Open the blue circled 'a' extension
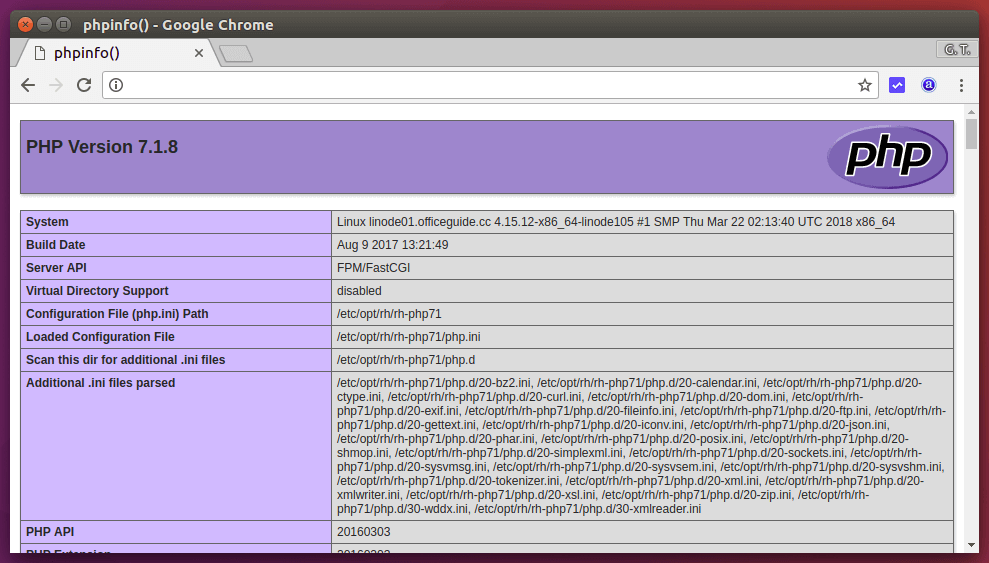This screenshot has width=989, height=563. [929, 85]
